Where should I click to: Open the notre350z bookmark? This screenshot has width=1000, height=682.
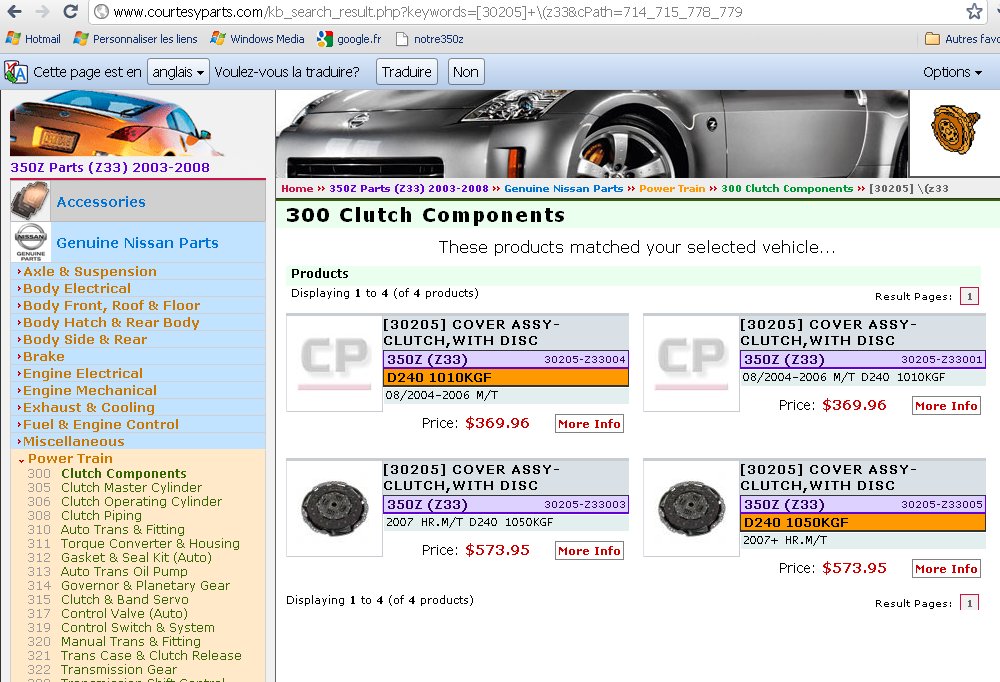429,39
